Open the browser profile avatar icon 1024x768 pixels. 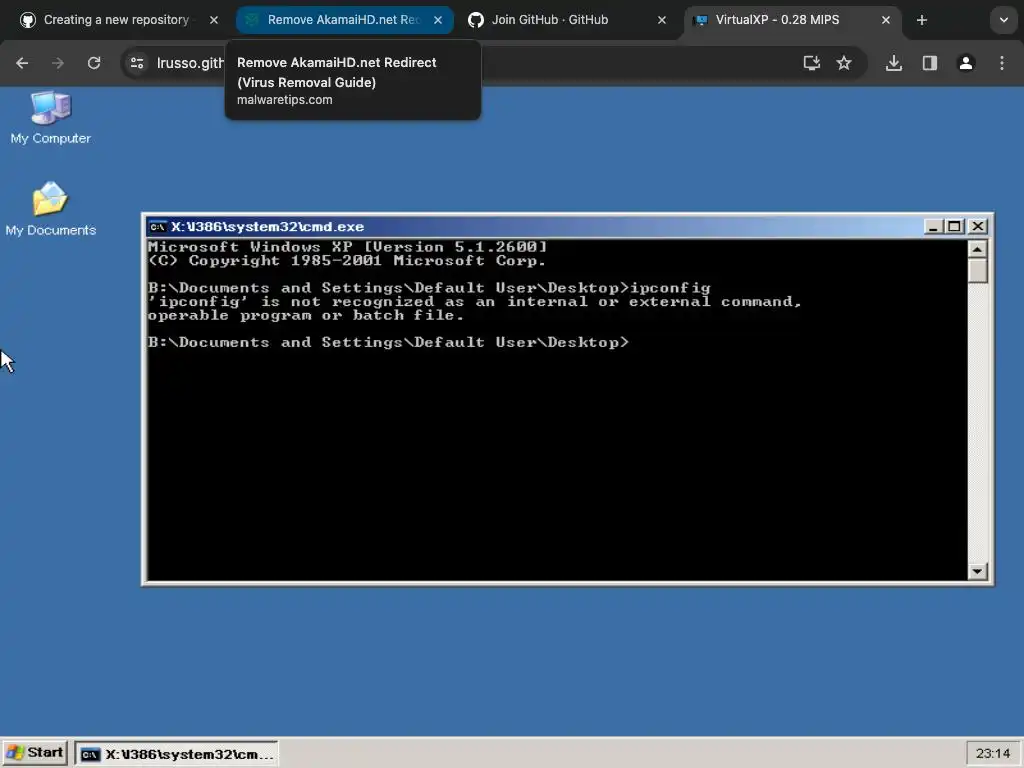tap(966, 63)
